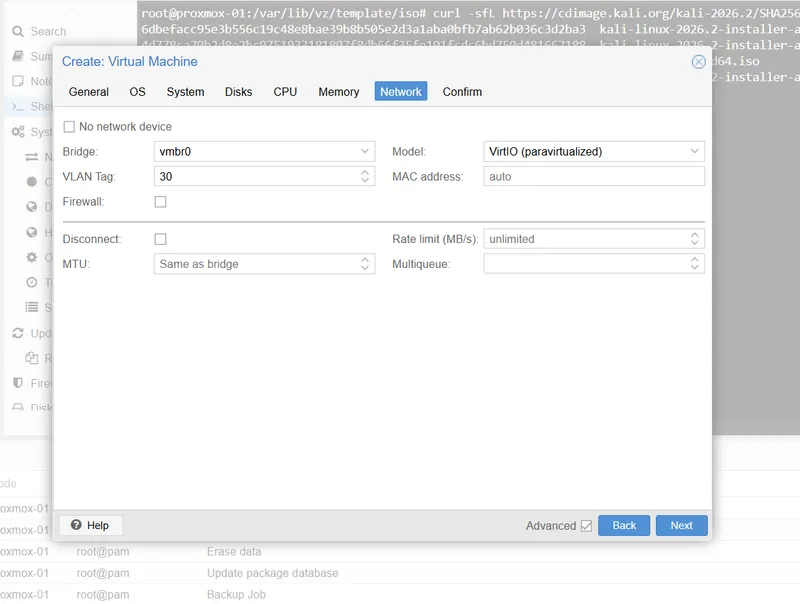Switch to the OS tab
This screenshot has width=800, height=604.
point(137,92)
